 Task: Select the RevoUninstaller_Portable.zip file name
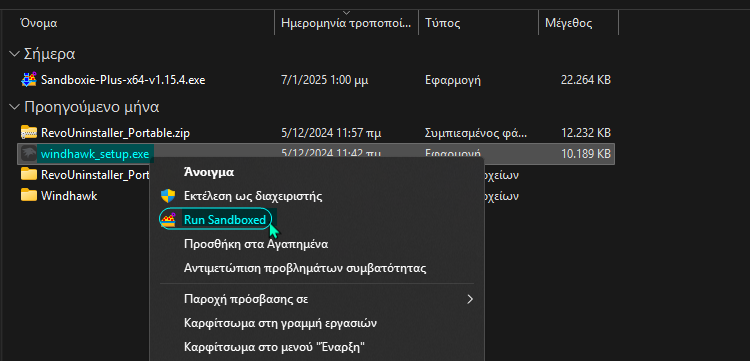pos(115,133)
